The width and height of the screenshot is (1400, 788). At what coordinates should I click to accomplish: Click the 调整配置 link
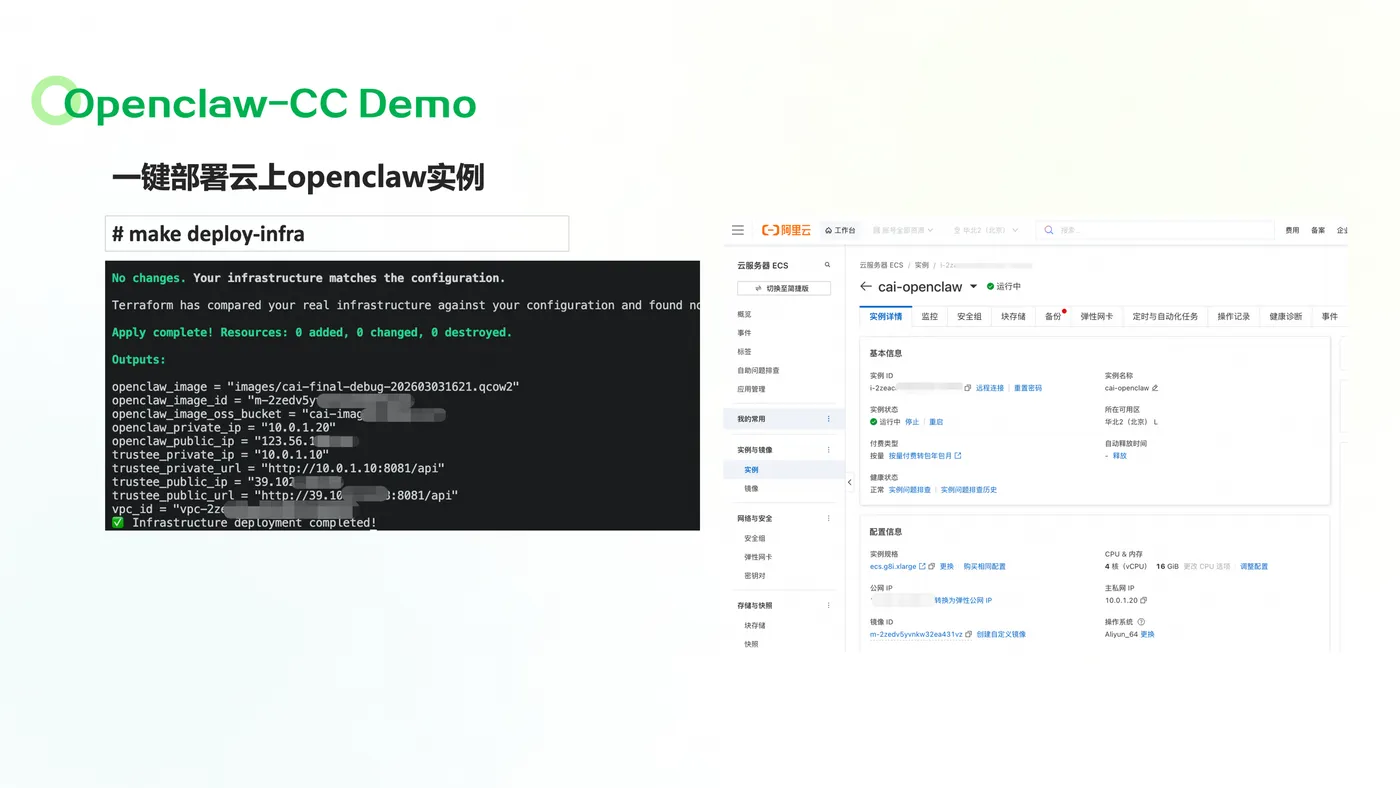(x=1254, y=566)
